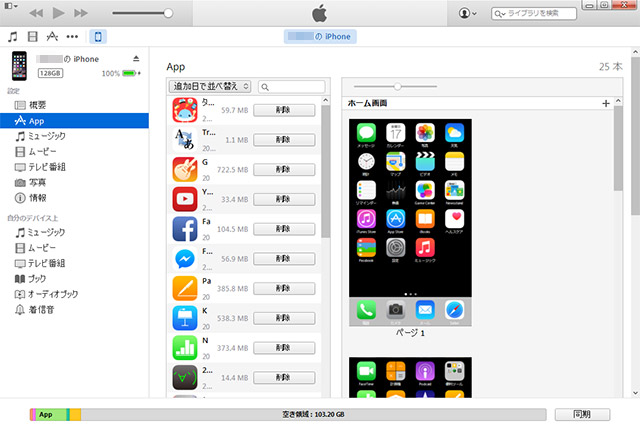Click the GarageBand app icon in list
Image resolution: width=640 pixels, height=430 pixels.
point(183,169)
